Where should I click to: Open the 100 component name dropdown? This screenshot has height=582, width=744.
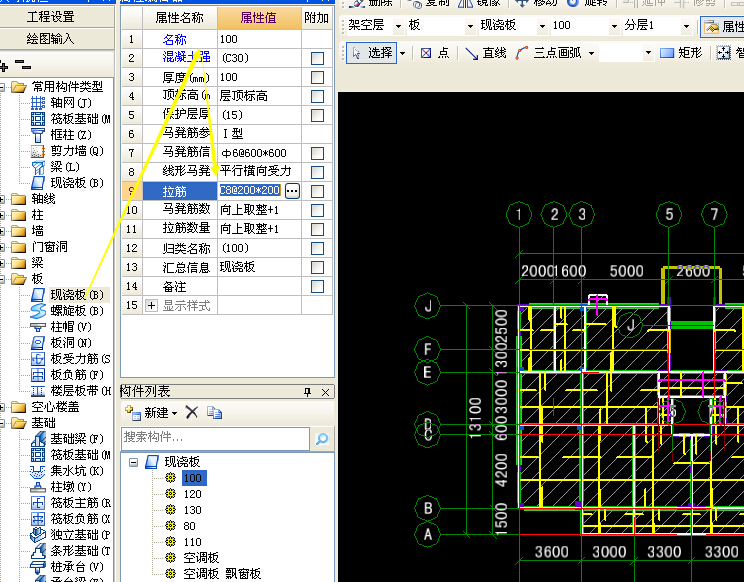[x=614, y=26]
